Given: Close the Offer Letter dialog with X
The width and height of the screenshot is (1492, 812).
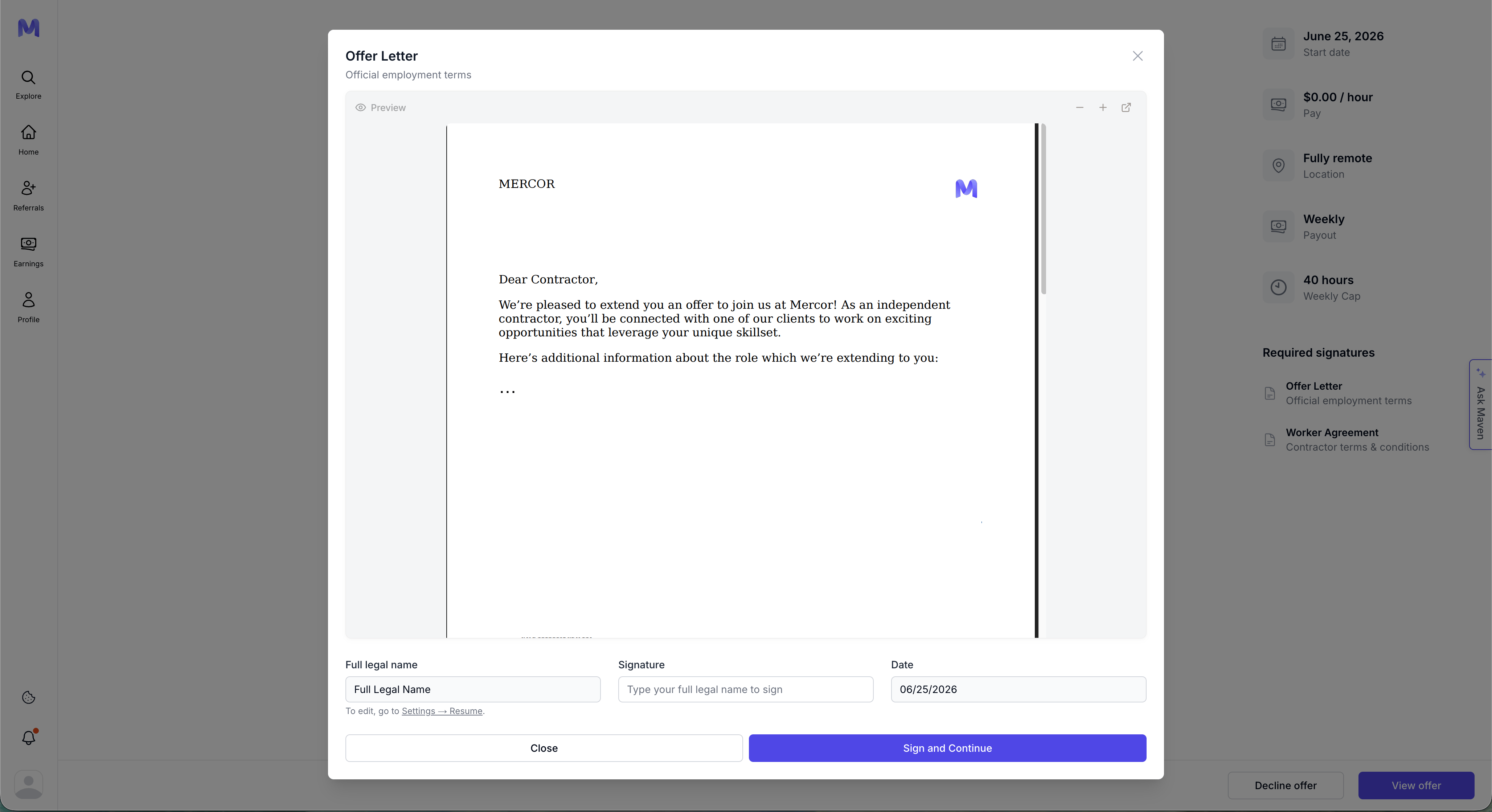Looking at the screenshot, I should click(1138, 56).
